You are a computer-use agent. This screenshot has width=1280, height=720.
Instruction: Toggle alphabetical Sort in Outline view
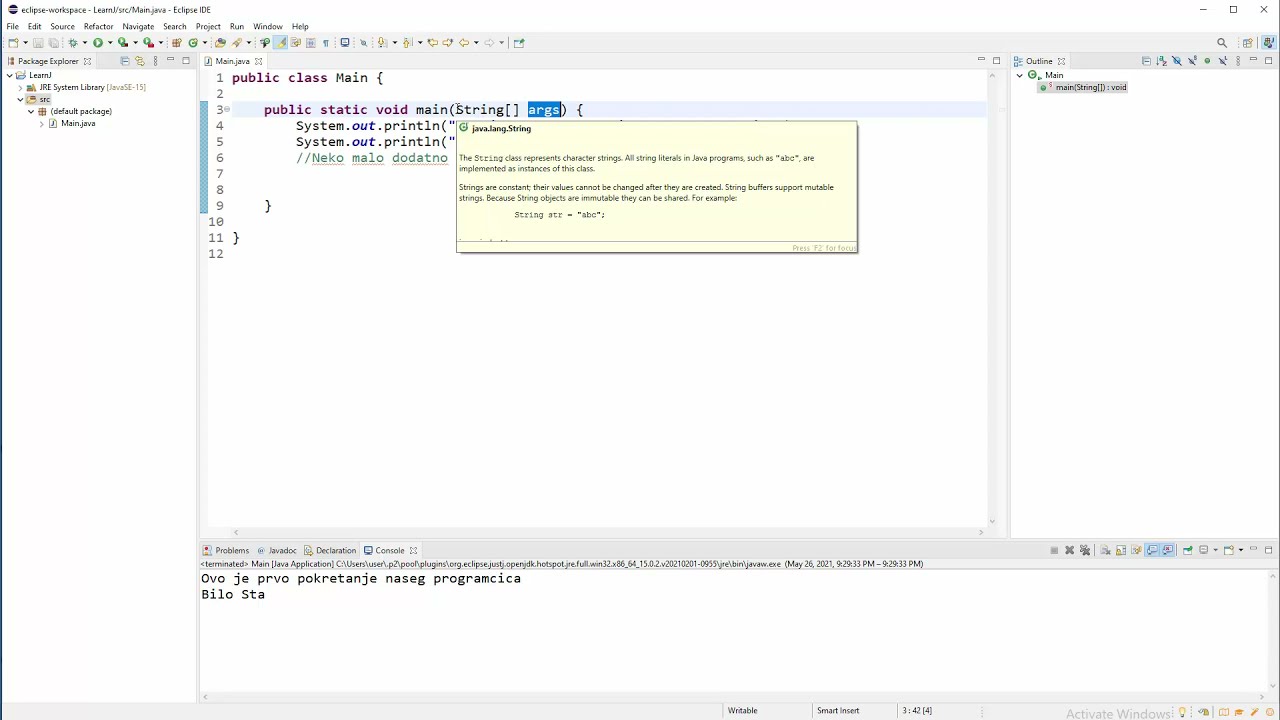point(1161,61)
